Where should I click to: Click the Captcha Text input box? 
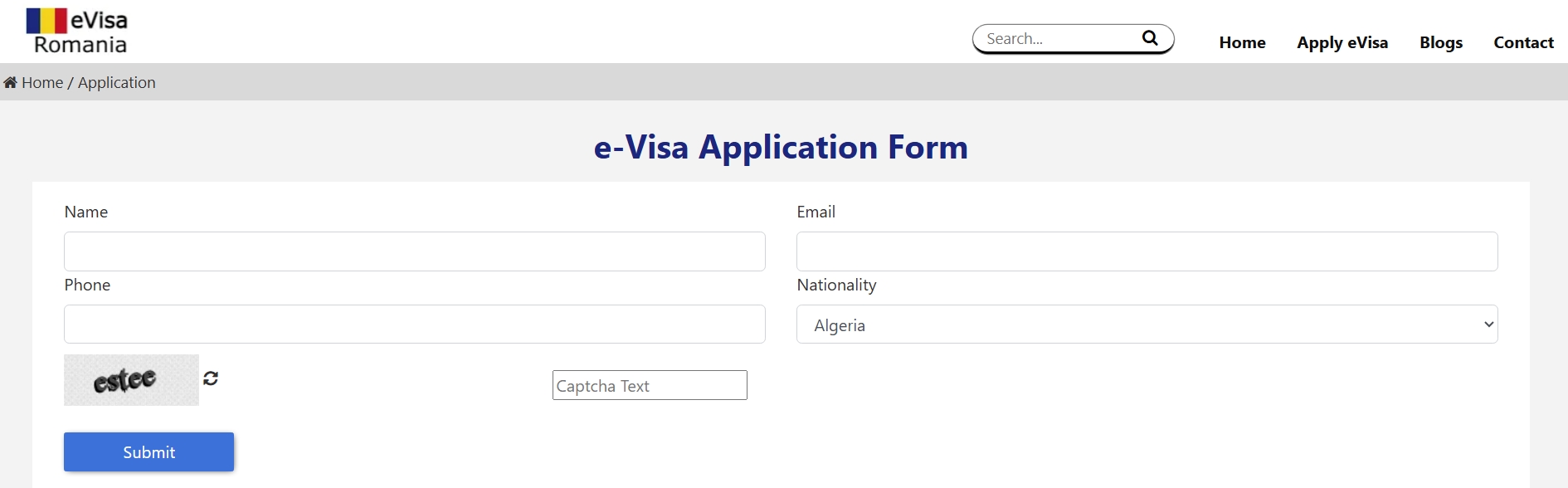click(x=650, y=385)
